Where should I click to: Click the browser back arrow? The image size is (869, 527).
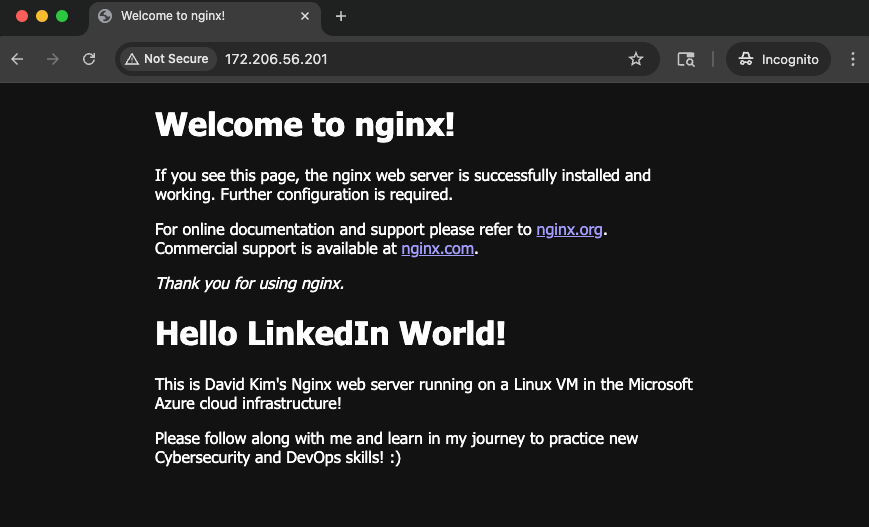(17, 59)
